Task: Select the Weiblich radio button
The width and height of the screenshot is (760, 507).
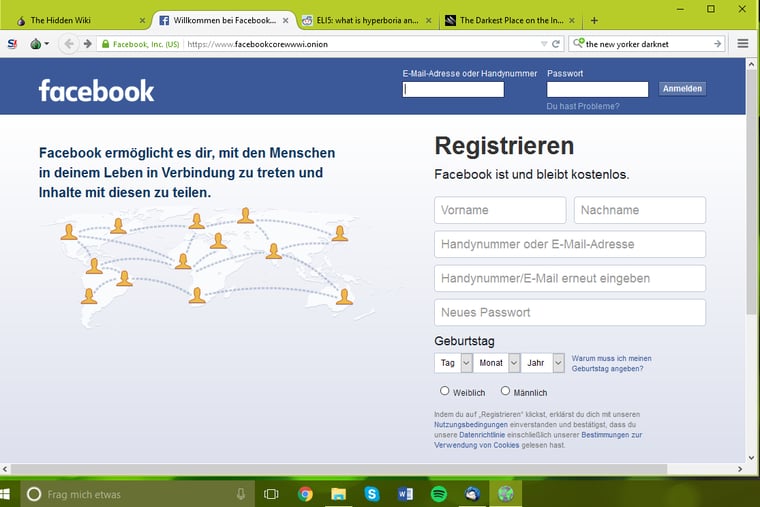Action: (445, 391)
